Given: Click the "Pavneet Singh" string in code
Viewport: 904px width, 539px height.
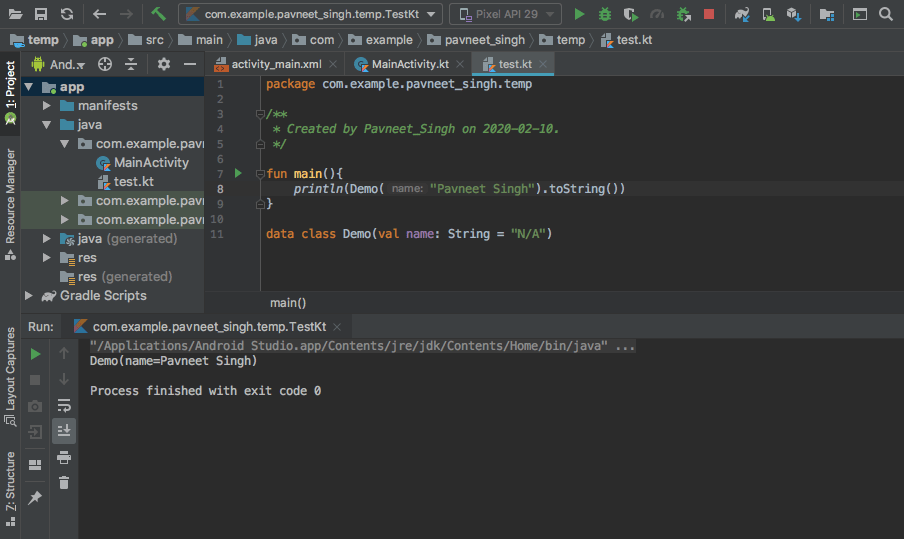Looking at the screenshot, I should (x=483, y=189).
